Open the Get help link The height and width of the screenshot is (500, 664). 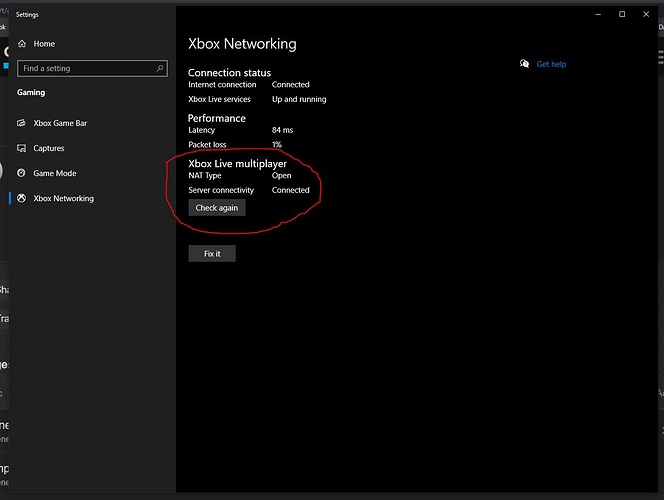click(x=551, y=64)
